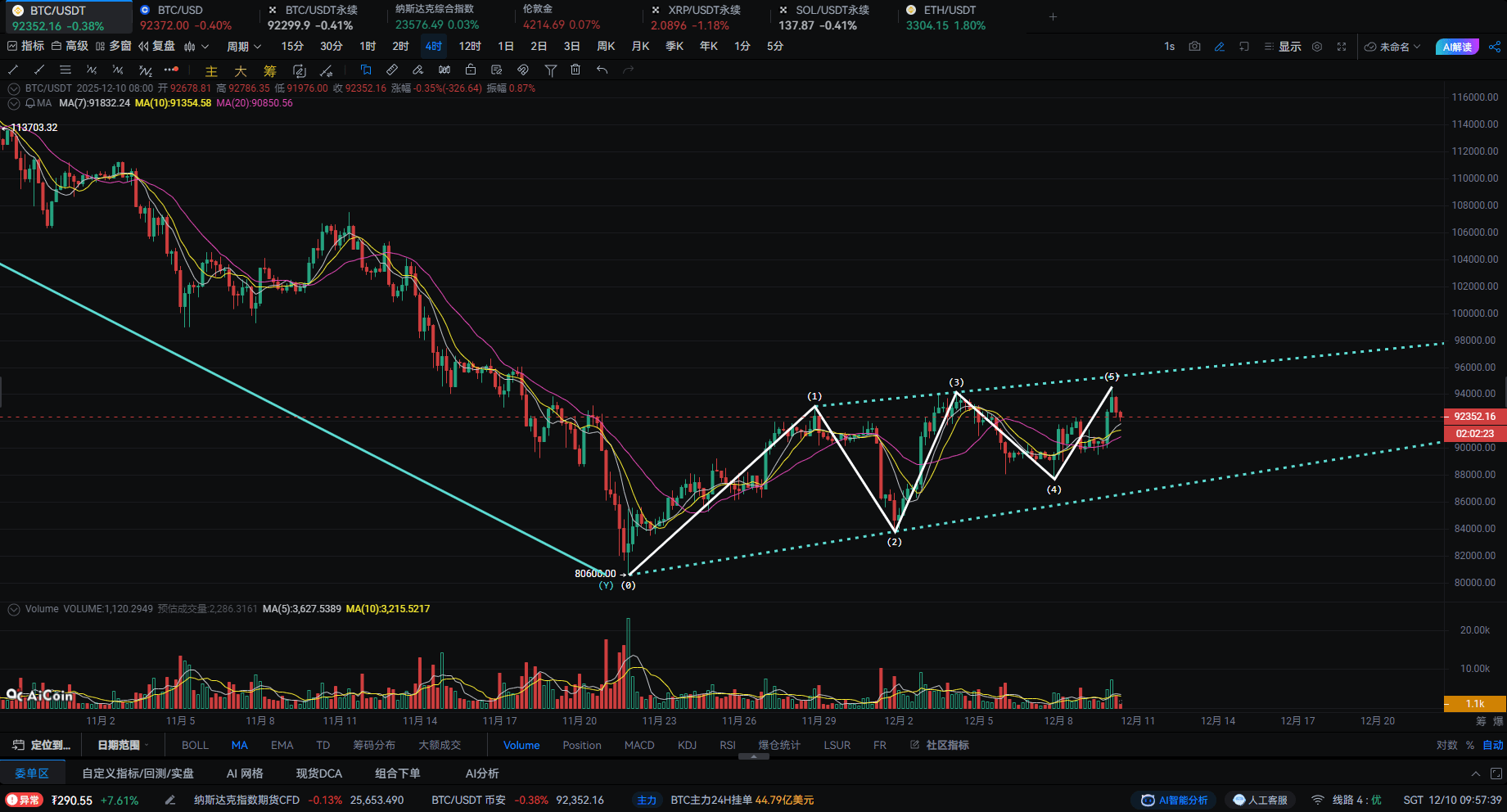
Task: Open the 指标 indicators button
Action: coord(26,47)
